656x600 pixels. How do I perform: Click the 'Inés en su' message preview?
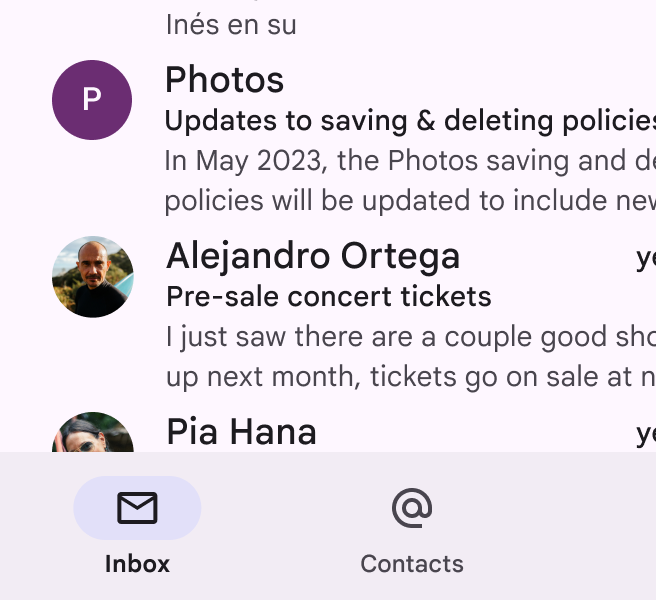pyautogui.click(x=231, y=25)
